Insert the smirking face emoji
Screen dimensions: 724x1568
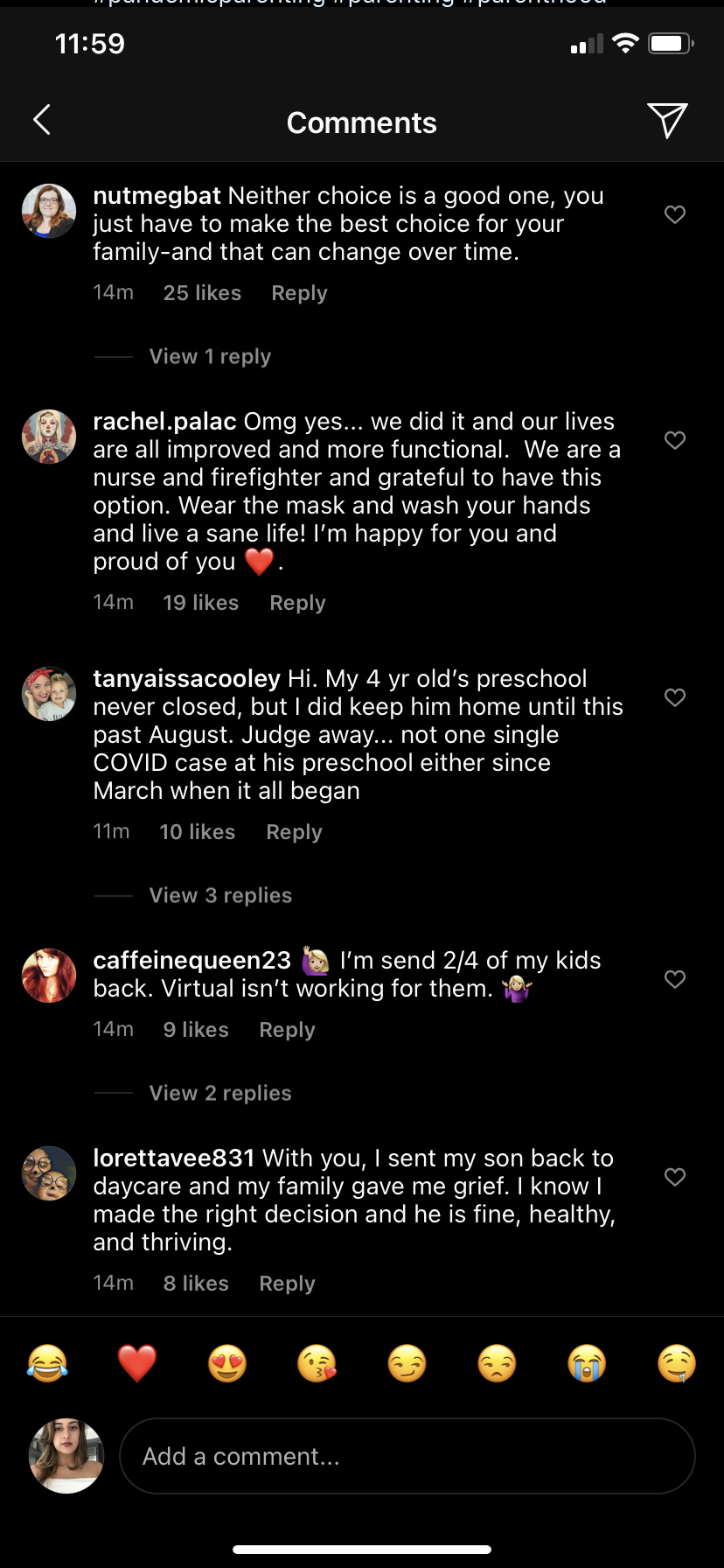click(407, 1363)
